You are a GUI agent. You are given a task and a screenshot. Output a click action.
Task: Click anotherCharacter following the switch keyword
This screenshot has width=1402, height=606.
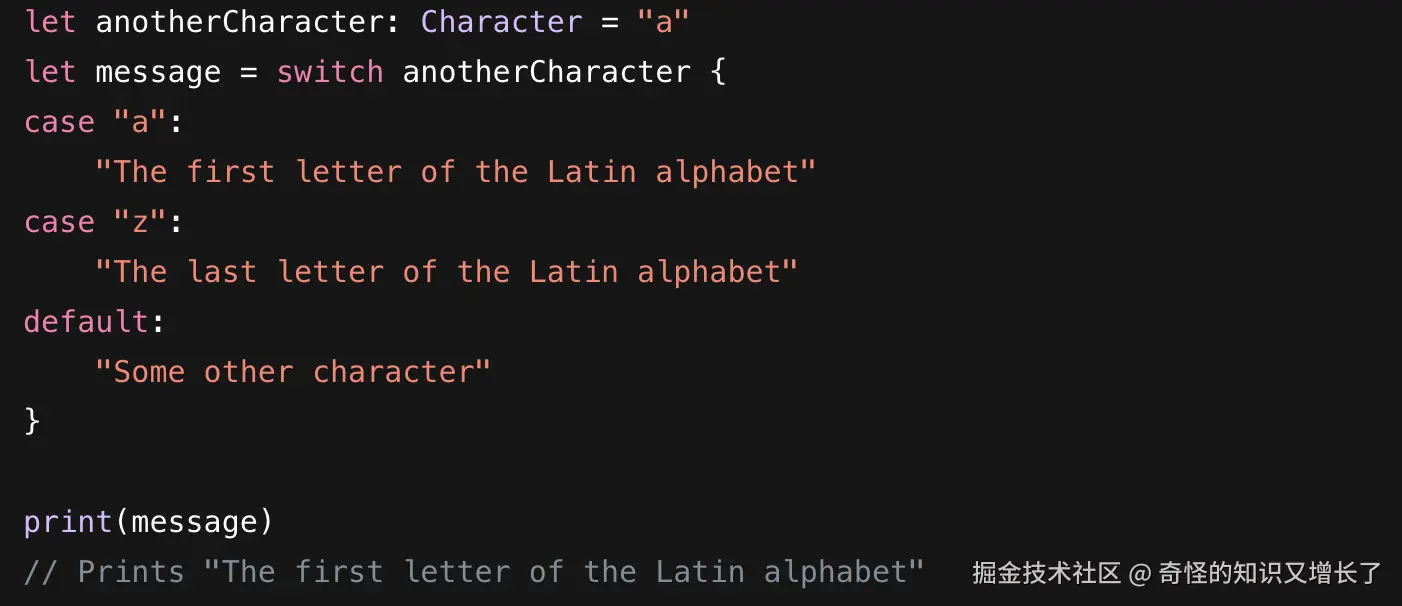tap(546, 72)
